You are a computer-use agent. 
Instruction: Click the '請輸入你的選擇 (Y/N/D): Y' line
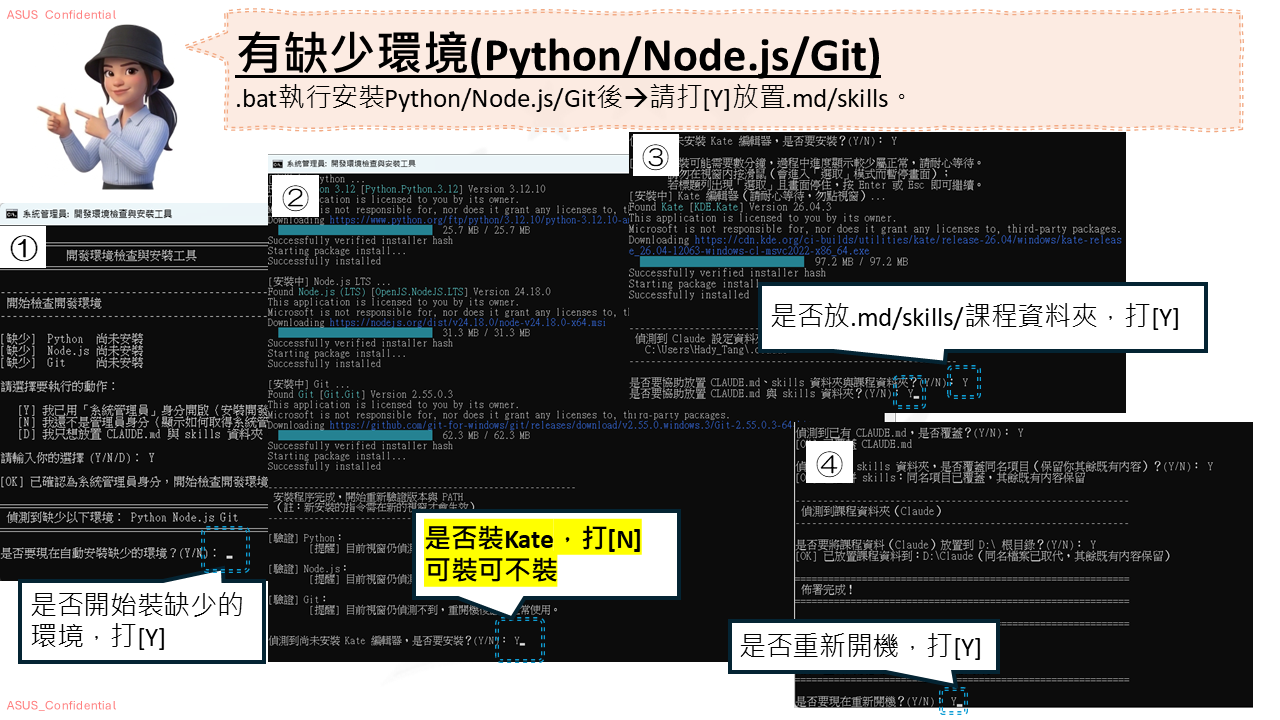(x=78, y=458)
